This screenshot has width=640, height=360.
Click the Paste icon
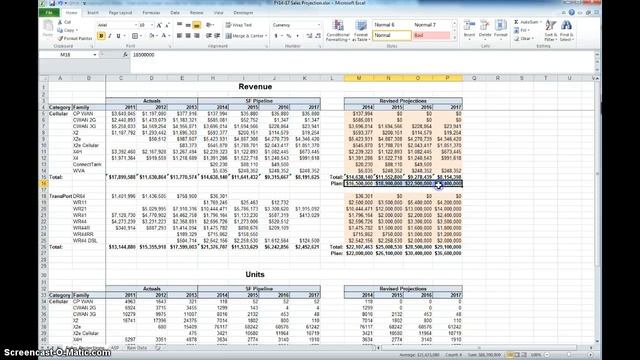click(x=48, y=27)
